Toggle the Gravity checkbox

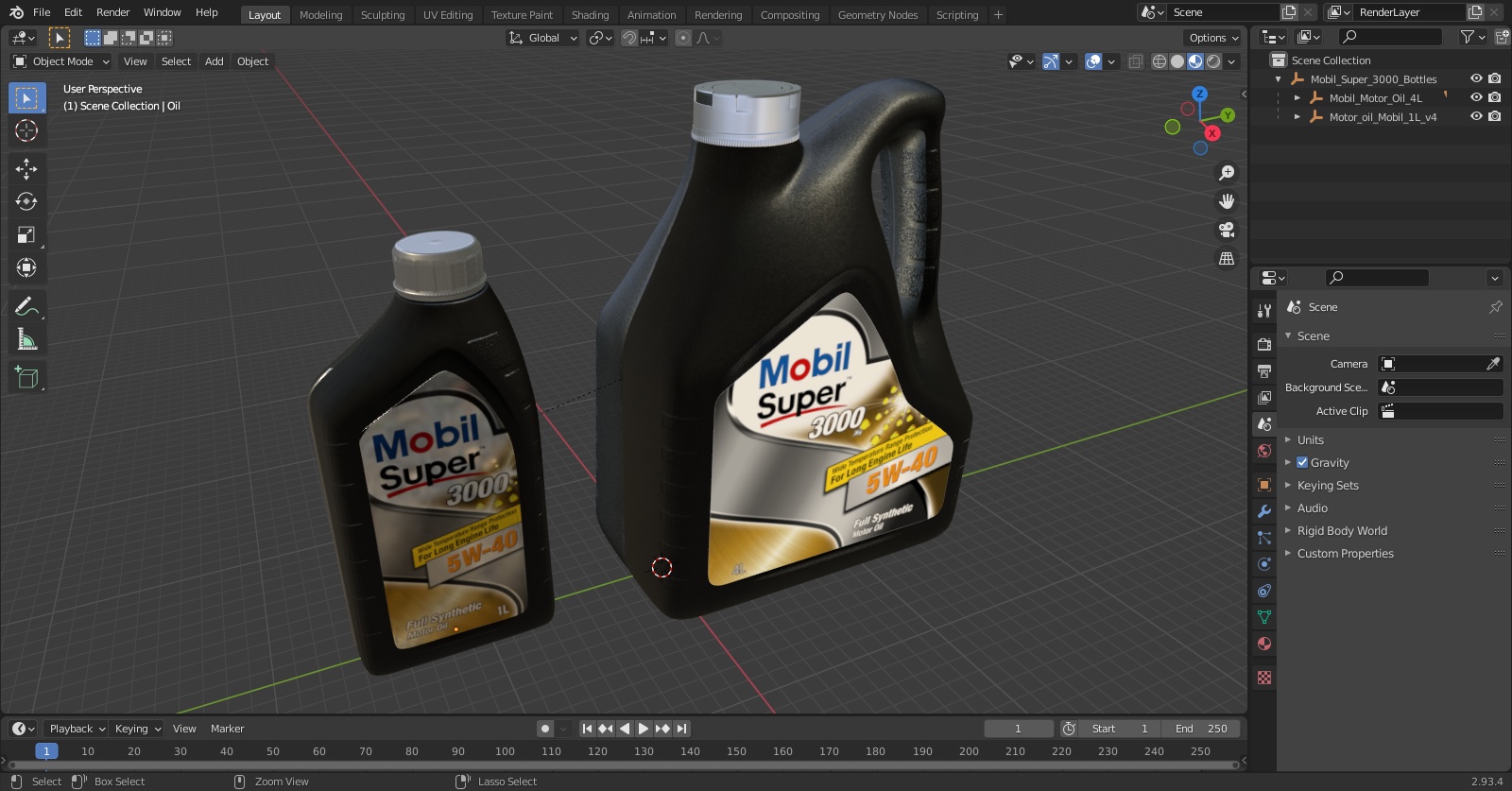coord(1302,463)
